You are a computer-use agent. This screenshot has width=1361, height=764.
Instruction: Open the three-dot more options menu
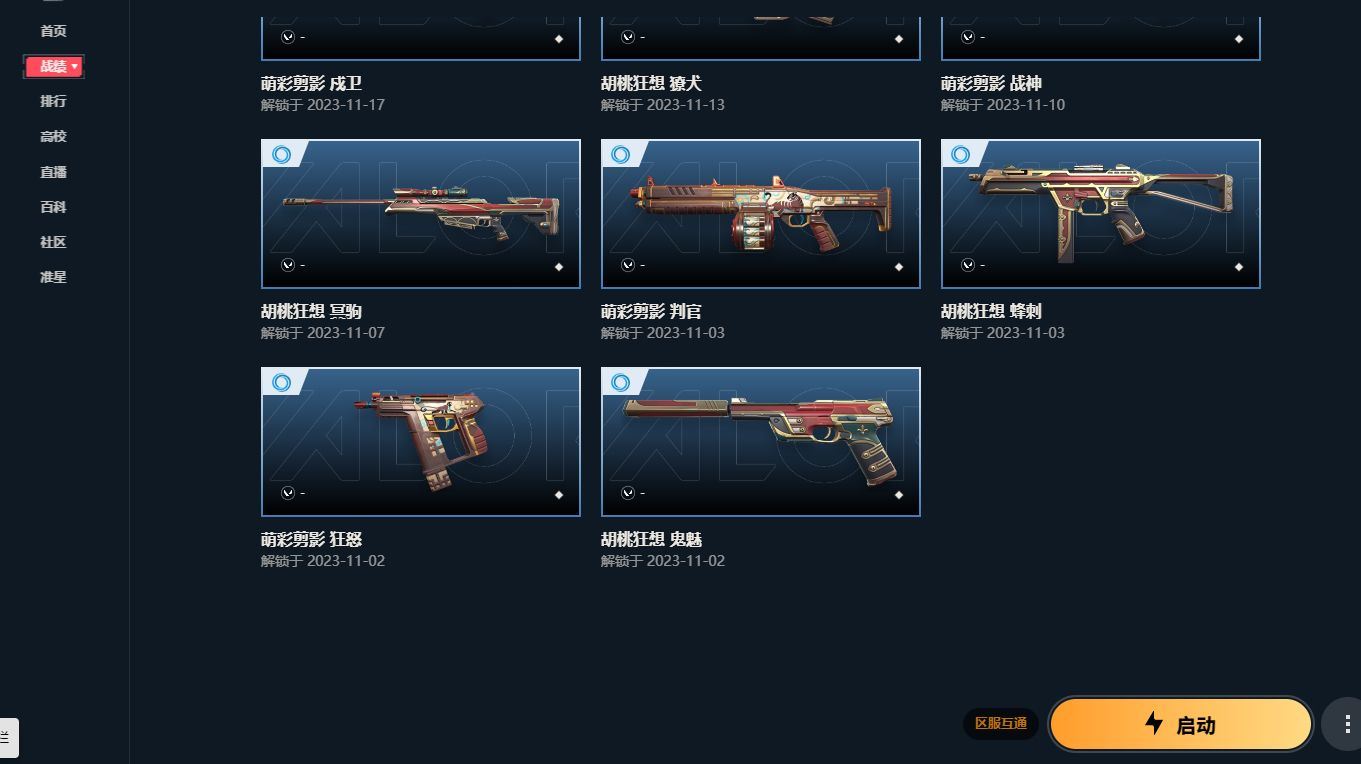tap(1341, 724)
